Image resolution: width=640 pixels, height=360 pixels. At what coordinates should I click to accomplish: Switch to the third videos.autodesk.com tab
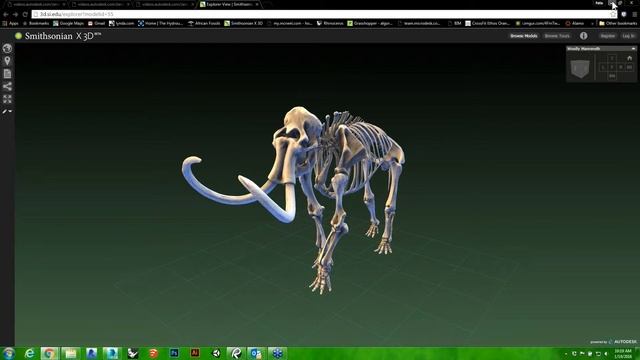point(164,4)
